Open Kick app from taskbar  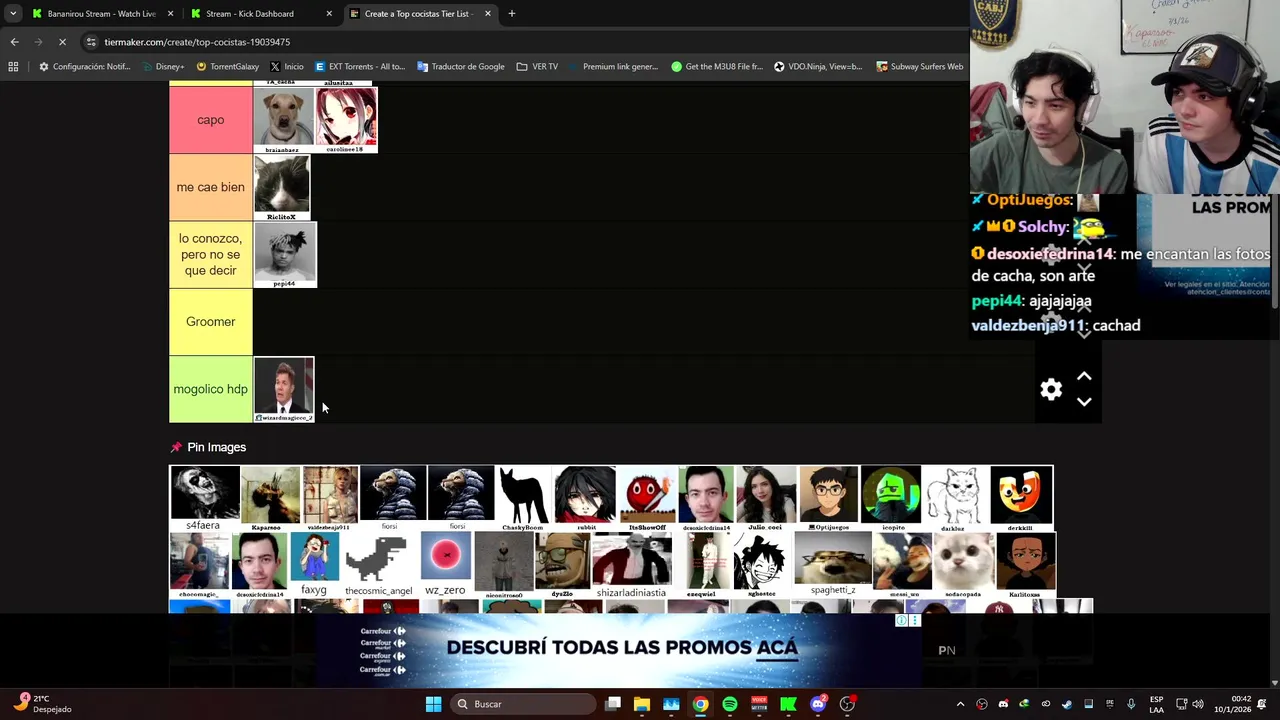pos(788,704)
